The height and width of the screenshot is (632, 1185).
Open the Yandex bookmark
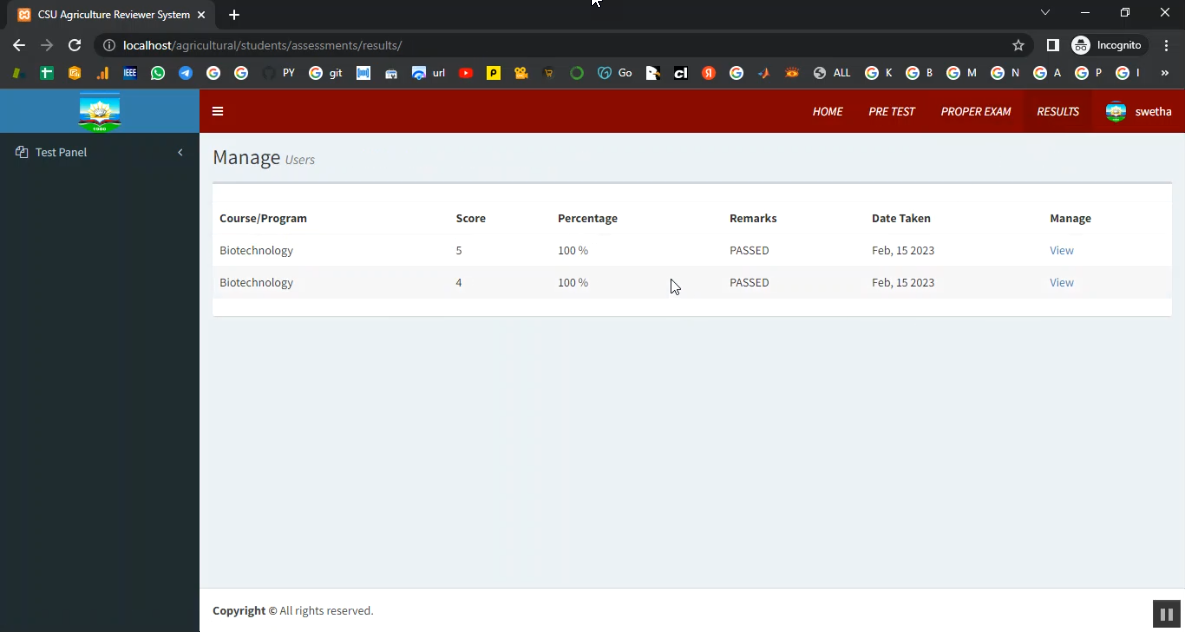coord(708,73)
